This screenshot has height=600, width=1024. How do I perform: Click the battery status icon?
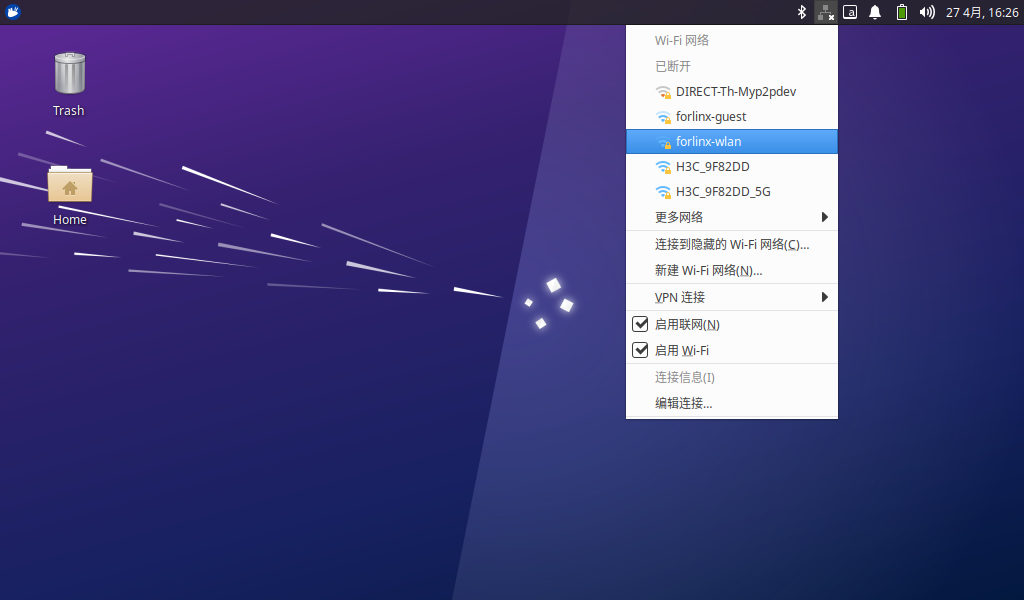tap(901, 12)
